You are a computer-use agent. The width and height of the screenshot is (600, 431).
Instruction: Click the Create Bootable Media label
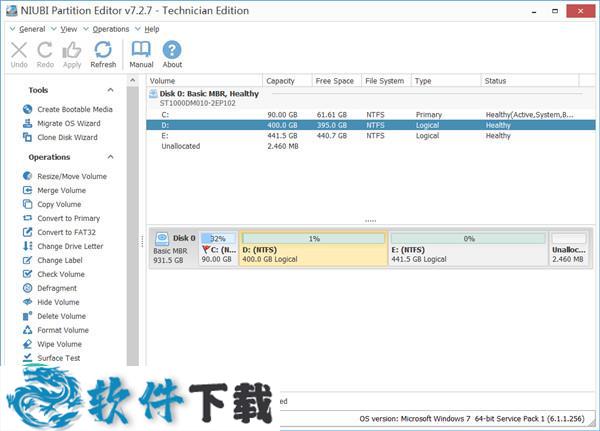tap(75, 109)
